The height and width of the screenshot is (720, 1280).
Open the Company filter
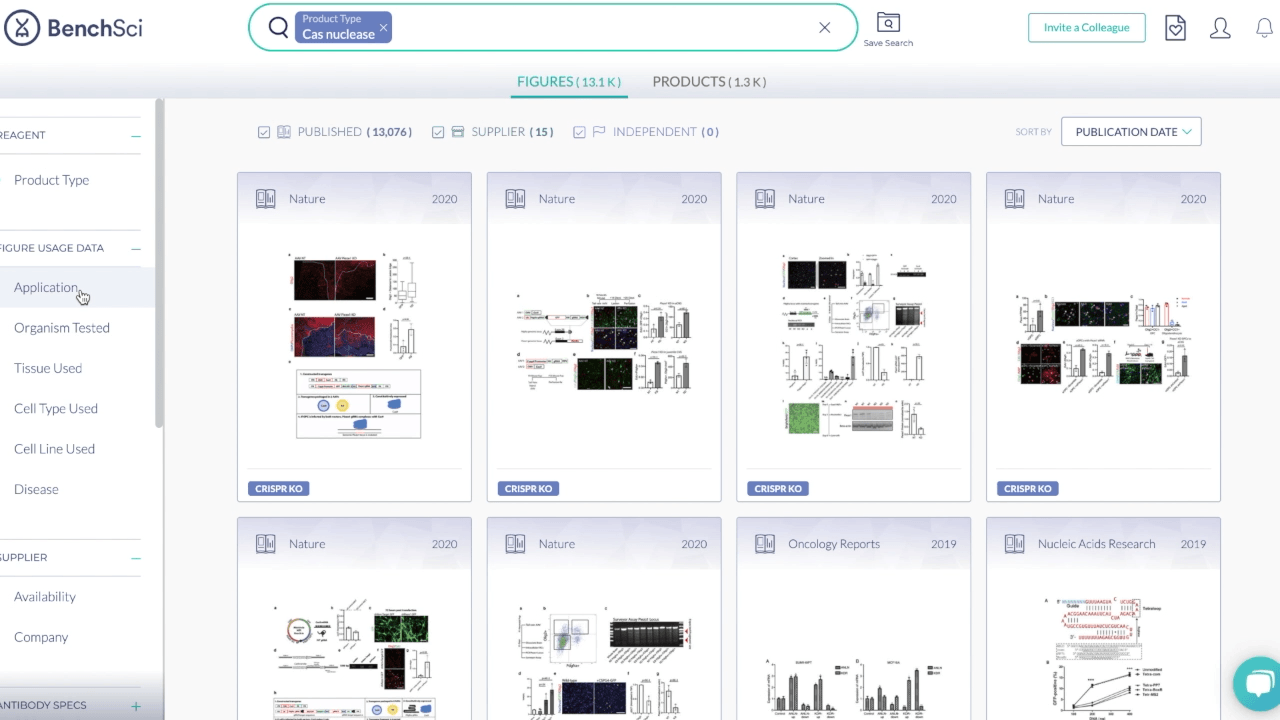pos(41,637)
